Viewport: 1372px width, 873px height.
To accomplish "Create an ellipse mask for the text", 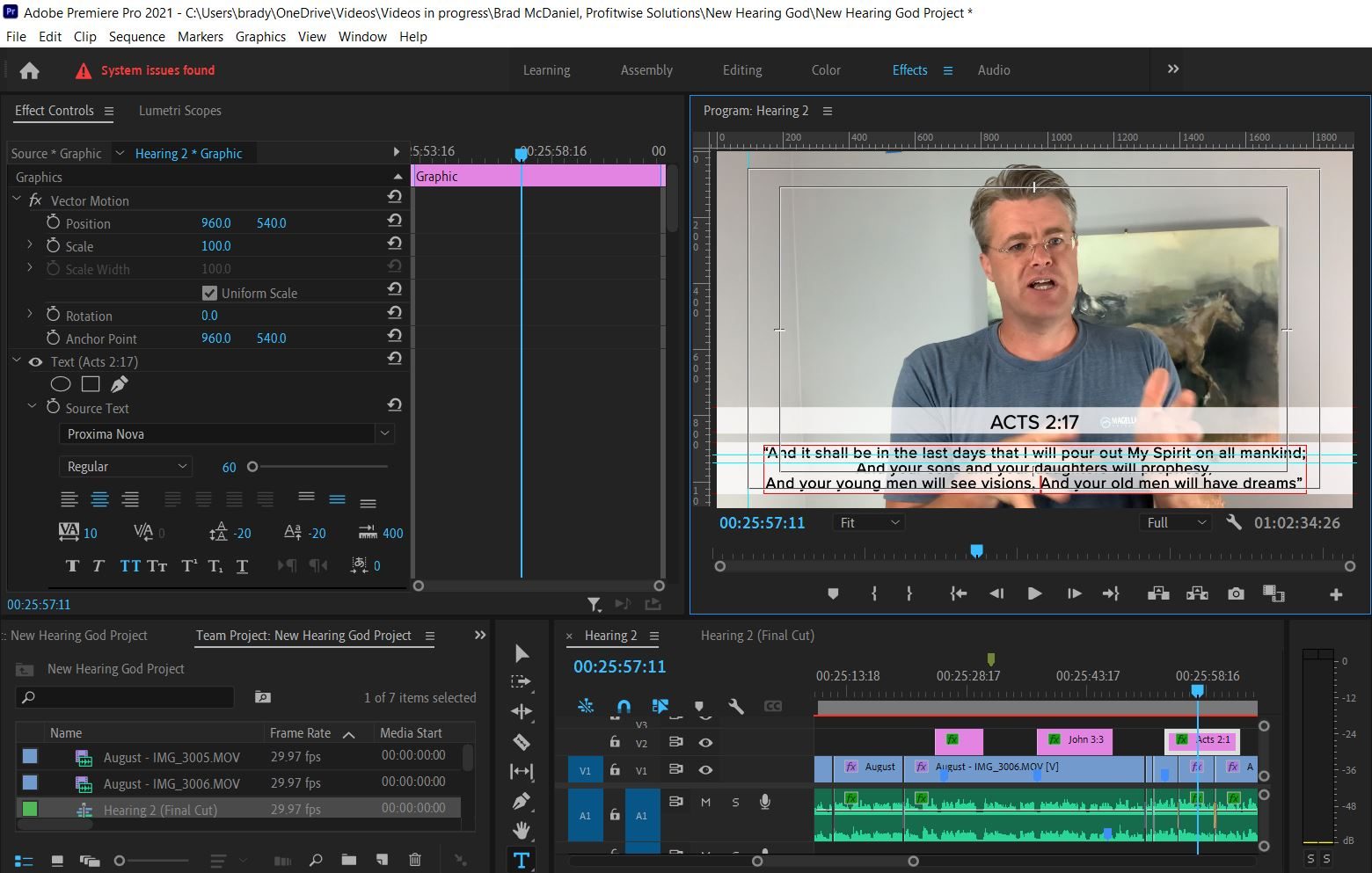I will (x=61, y=384).
